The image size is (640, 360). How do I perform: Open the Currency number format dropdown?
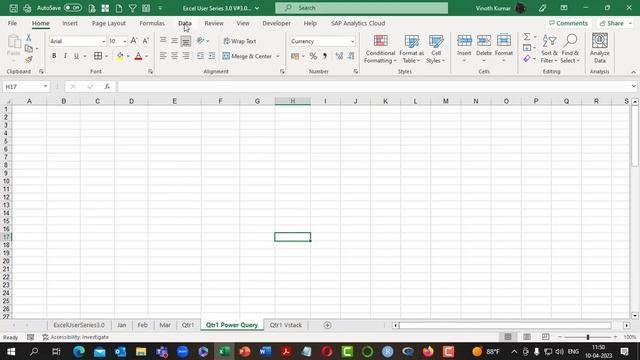pyautogui.click(x=352, y=41)
